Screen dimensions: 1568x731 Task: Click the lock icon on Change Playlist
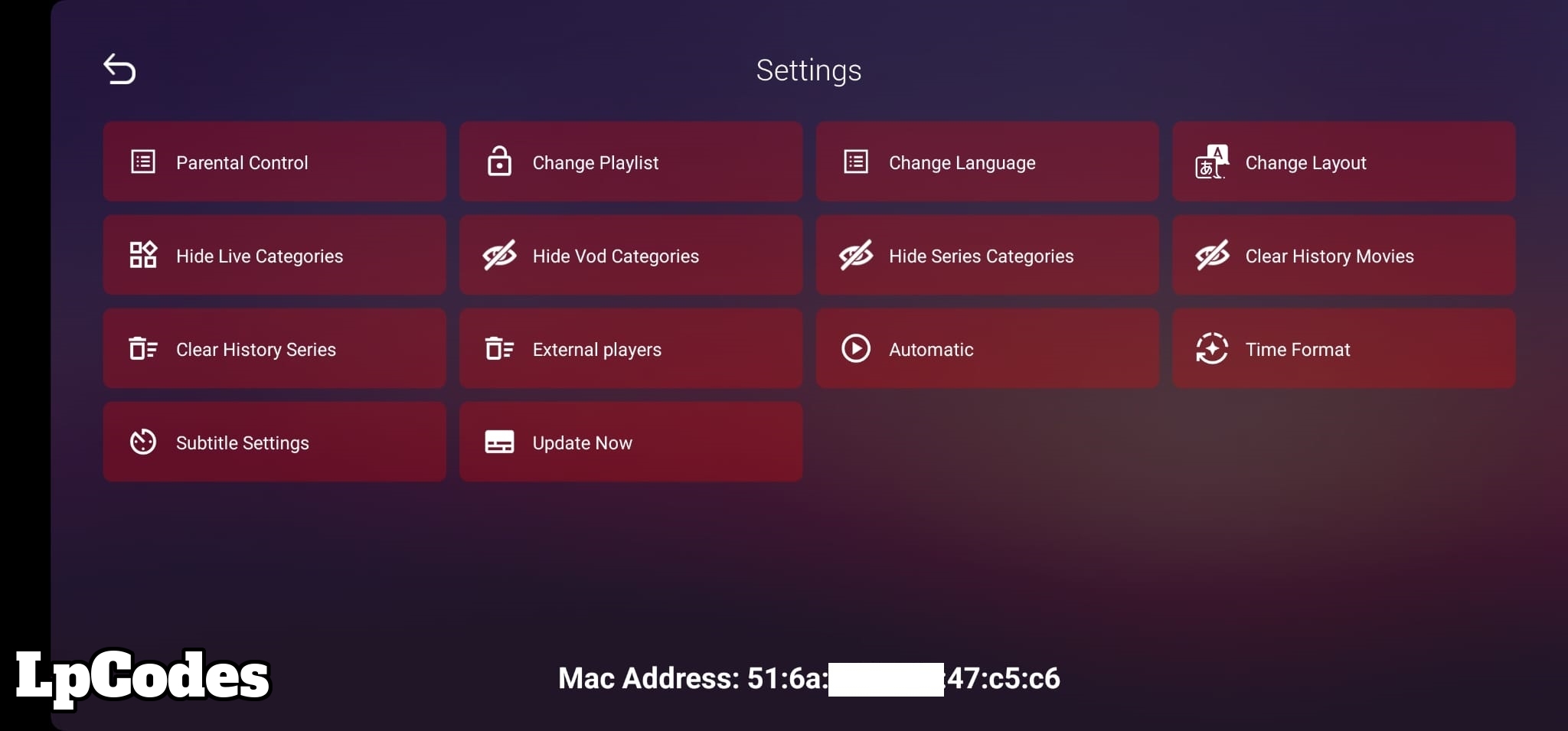(x=499, y=162)
